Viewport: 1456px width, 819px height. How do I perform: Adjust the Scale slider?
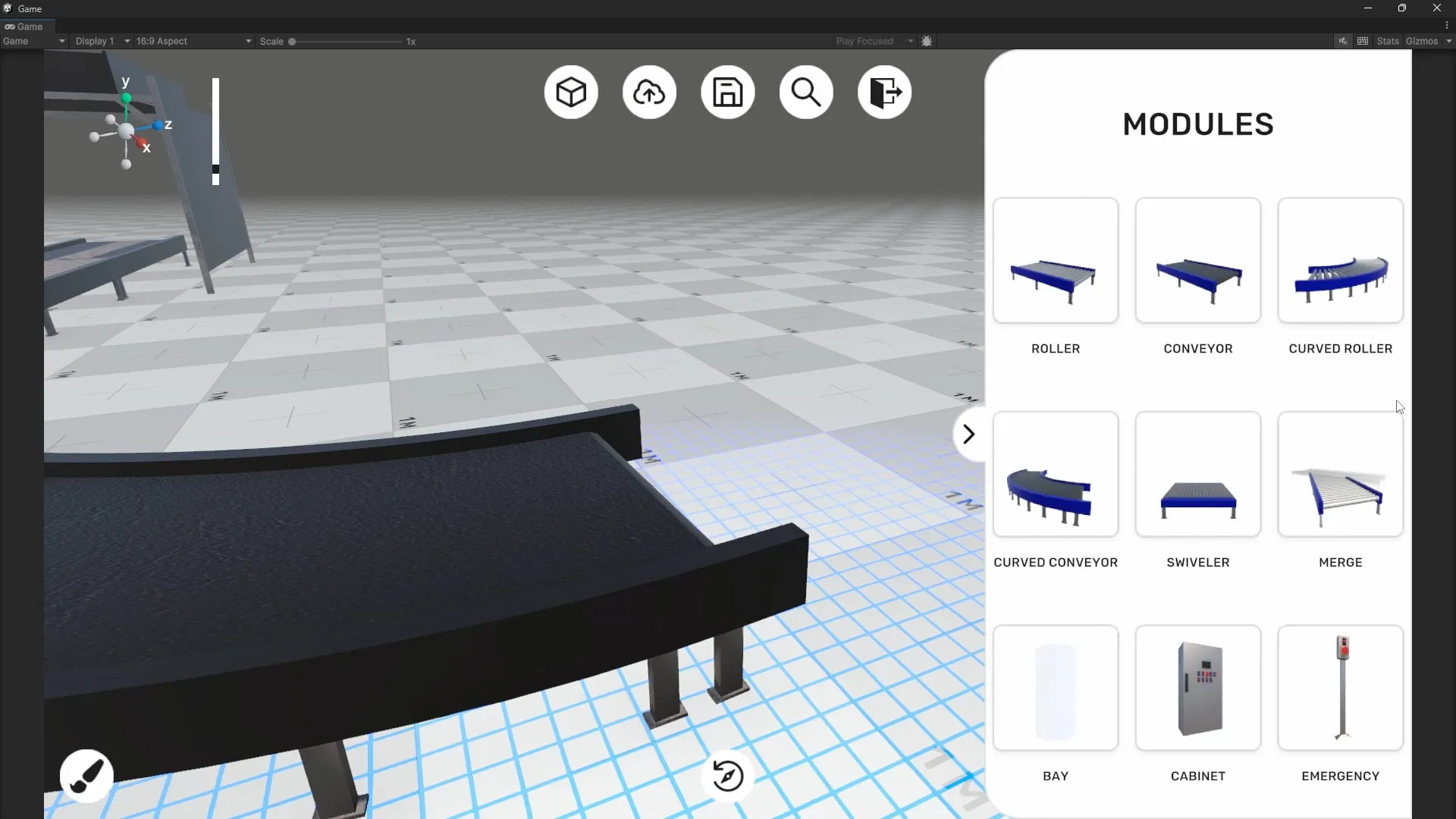(293, 42)
